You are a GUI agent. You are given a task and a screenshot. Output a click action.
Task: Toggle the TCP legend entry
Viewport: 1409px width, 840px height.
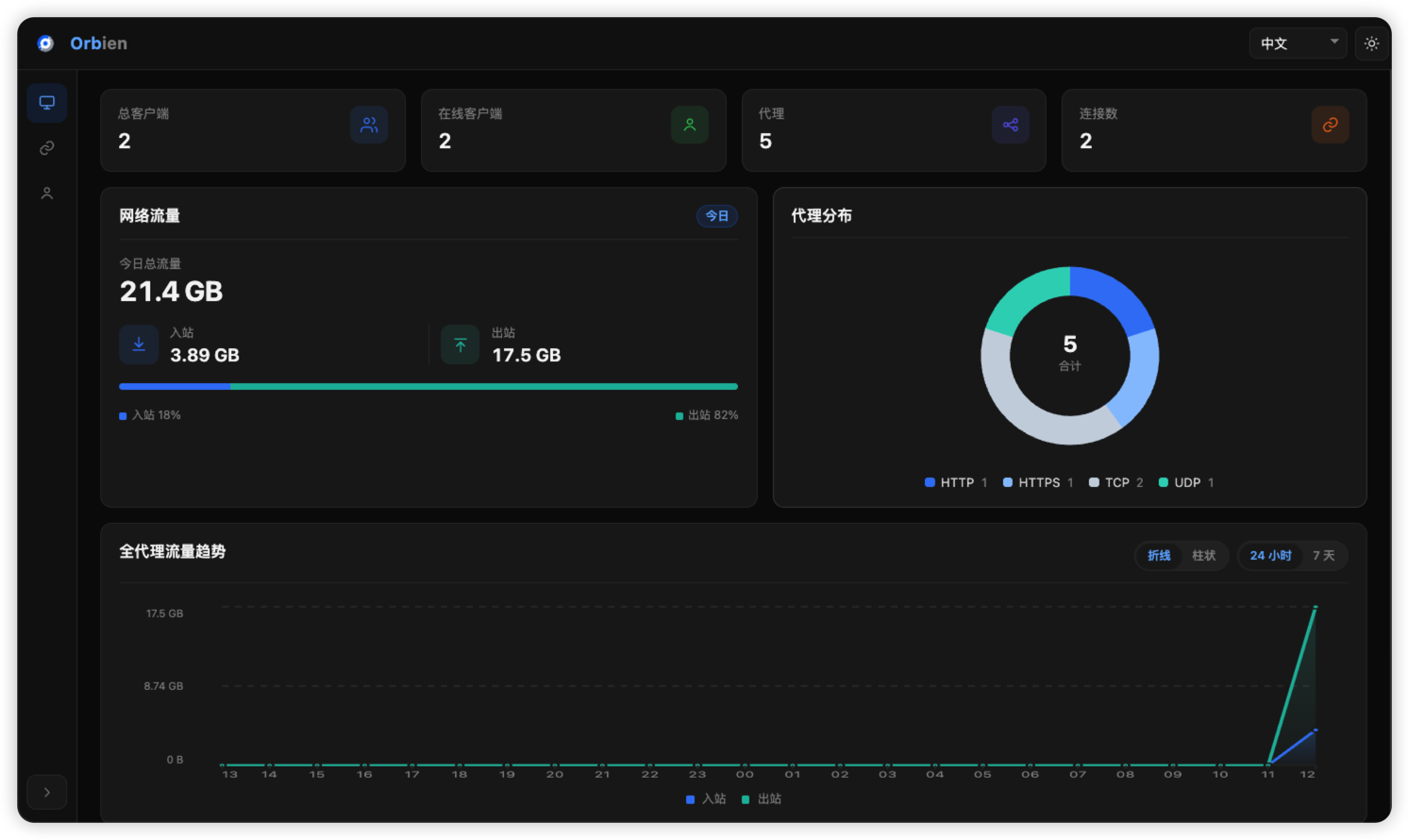[x=1115, y=482]
